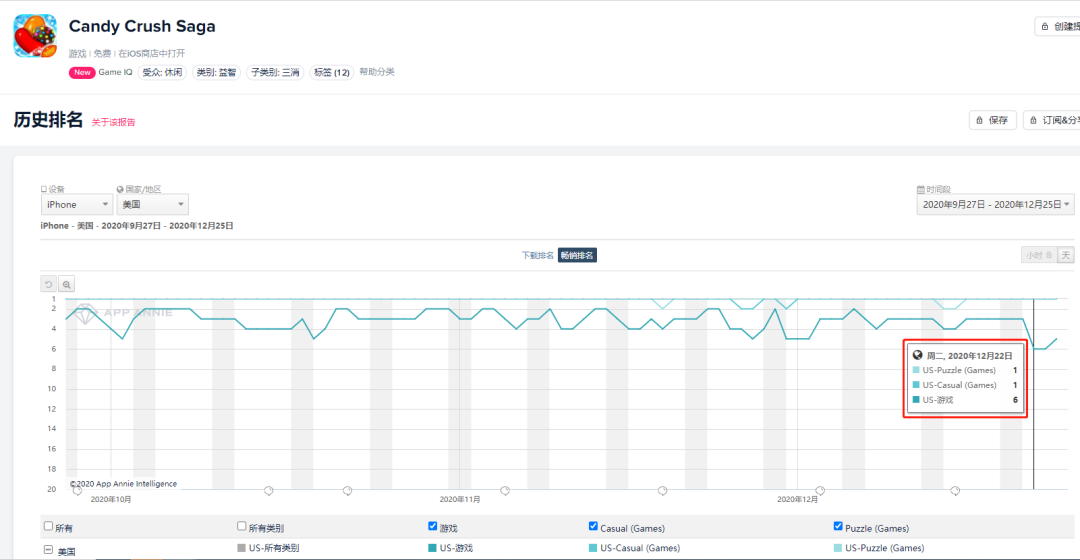This screenshot has width=1080, height=560.
Task: Open the 国家/地区 美国 dropdown
Action: 152,205
